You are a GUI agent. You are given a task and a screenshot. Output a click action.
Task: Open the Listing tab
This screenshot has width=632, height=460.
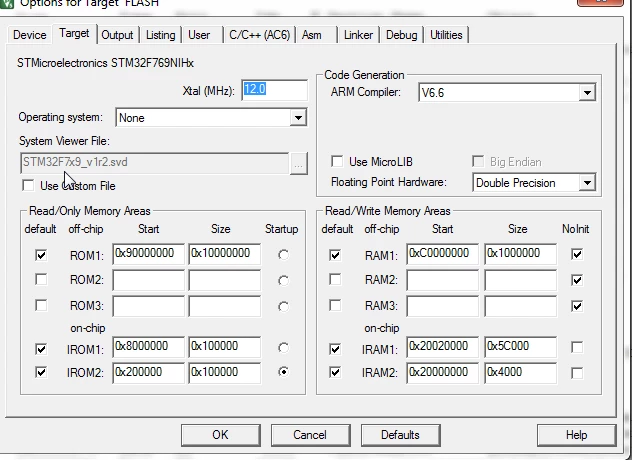click(160, 35)
